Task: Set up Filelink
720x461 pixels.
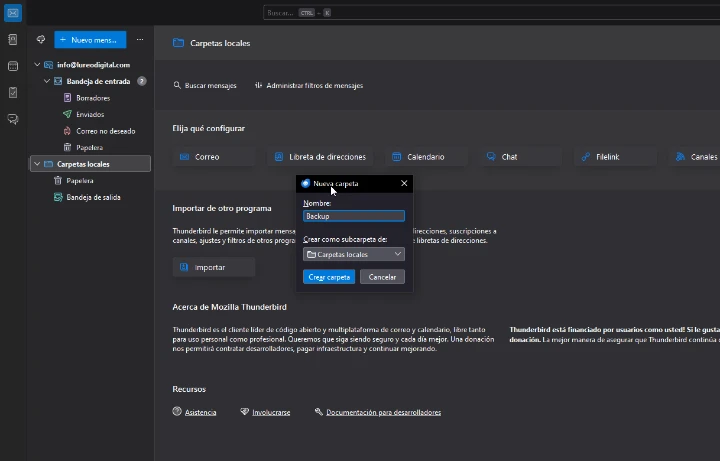Action: (x=615, y=157)
